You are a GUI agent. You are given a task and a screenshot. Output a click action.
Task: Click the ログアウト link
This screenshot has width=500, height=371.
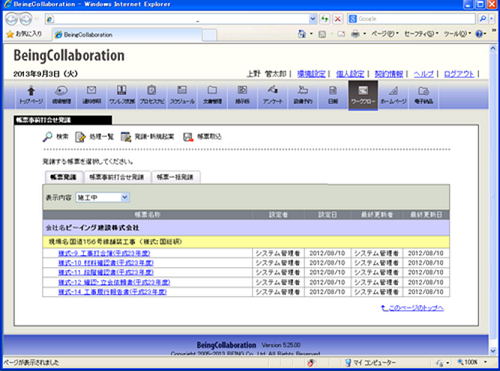pos(459,74)
